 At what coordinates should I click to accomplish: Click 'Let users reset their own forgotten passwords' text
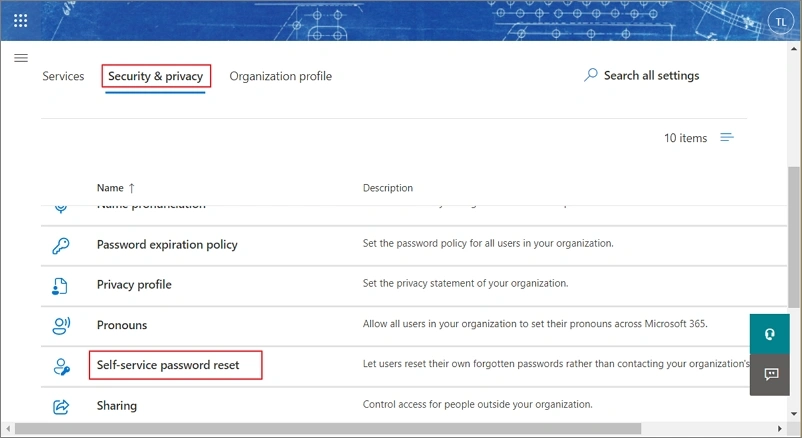pos(556,364)
